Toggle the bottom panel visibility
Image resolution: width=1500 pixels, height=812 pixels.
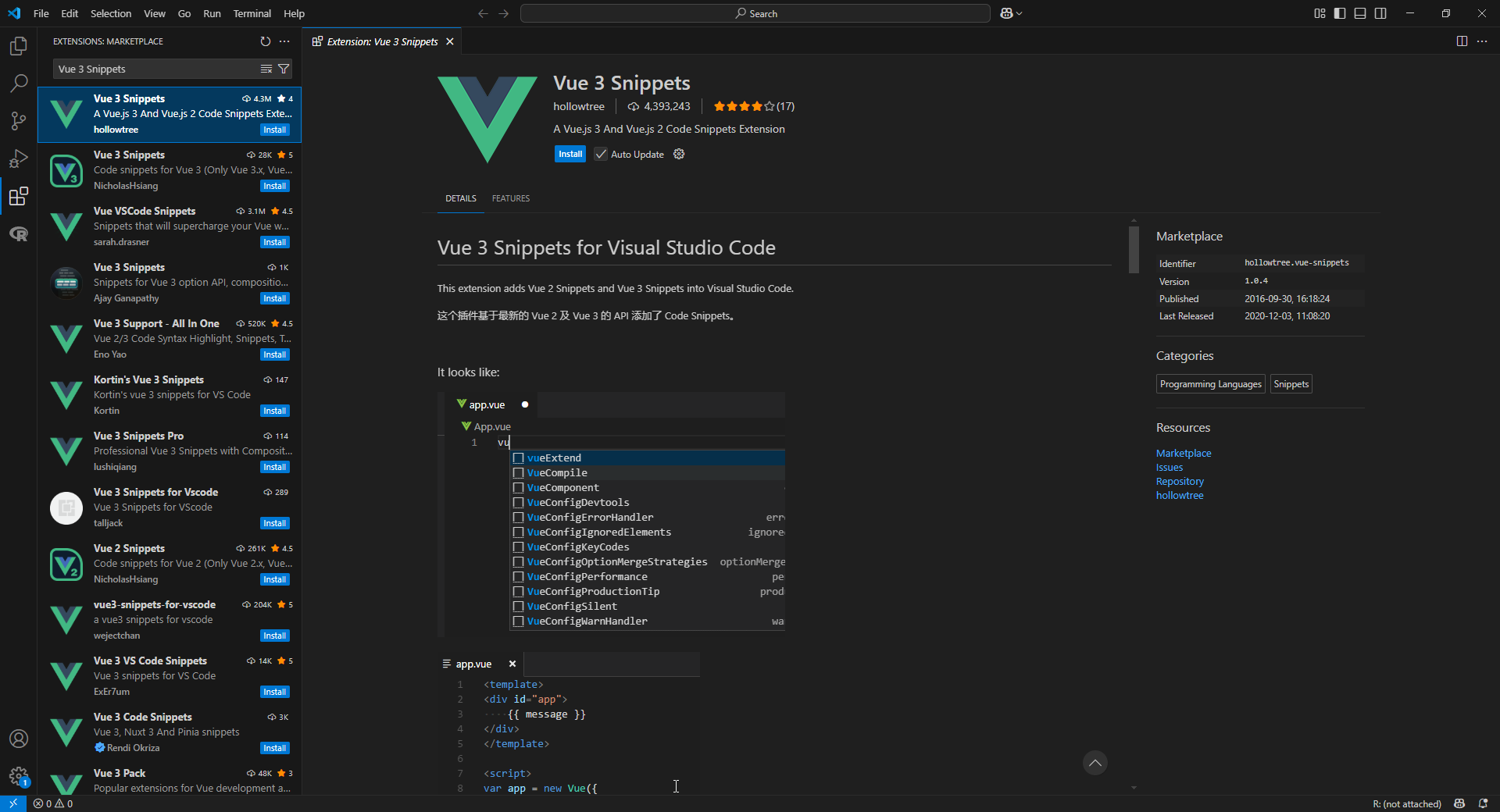pos(1359,13)
